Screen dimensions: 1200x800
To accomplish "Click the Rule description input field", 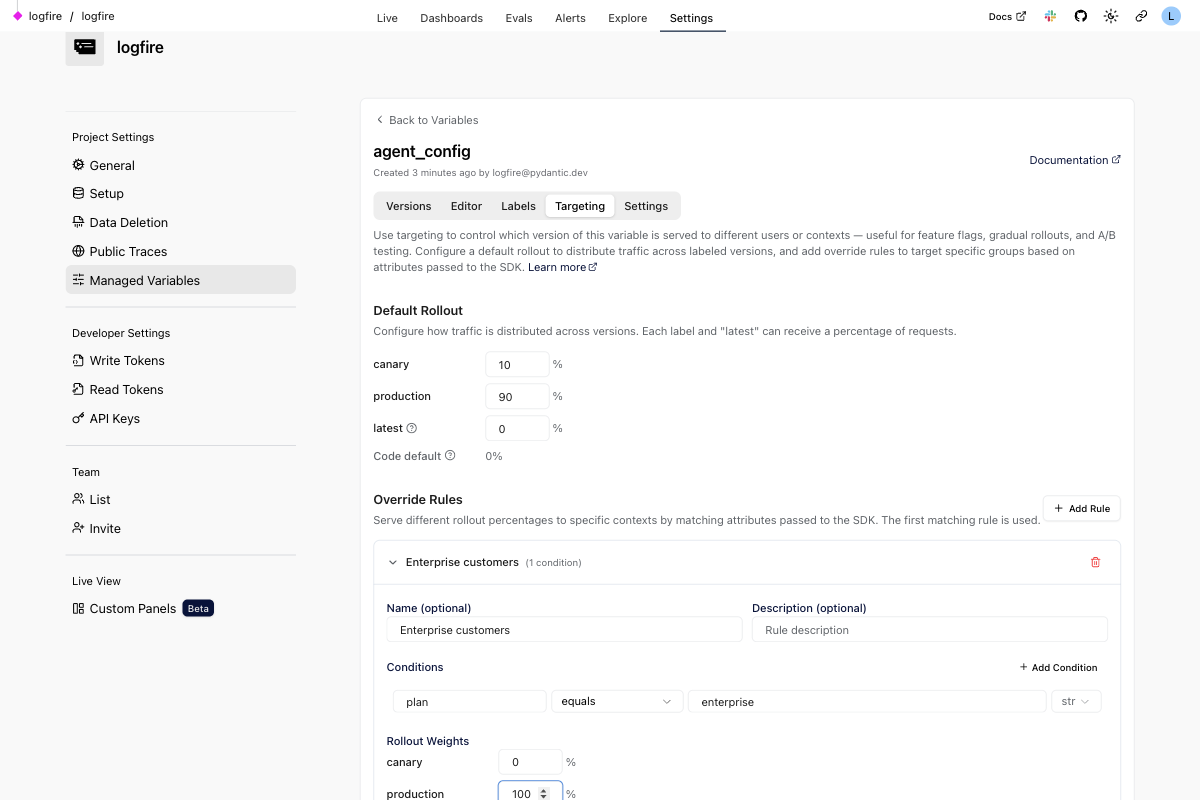I will tap(929, 630).
